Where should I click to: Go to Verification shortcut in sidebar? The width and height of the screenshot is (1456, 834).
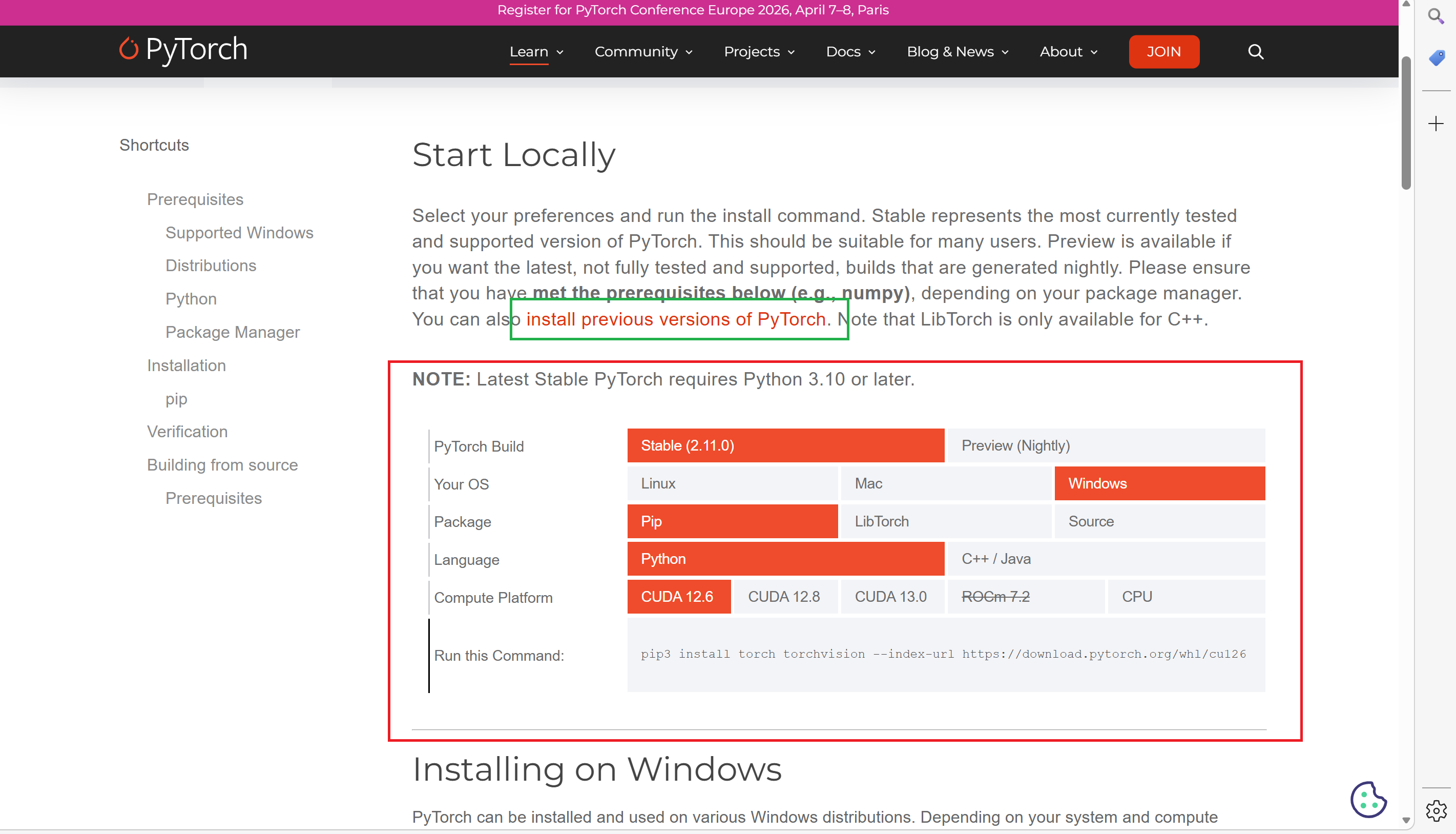point(187,431)
